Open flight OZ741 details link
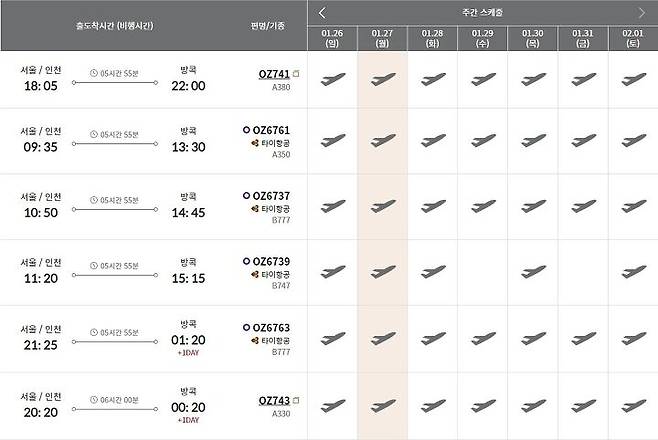 [271, 76]
